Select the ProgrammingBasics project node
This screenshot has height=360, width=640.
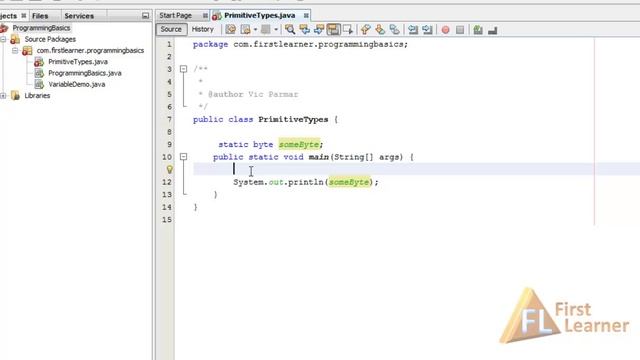pos(41,28)
